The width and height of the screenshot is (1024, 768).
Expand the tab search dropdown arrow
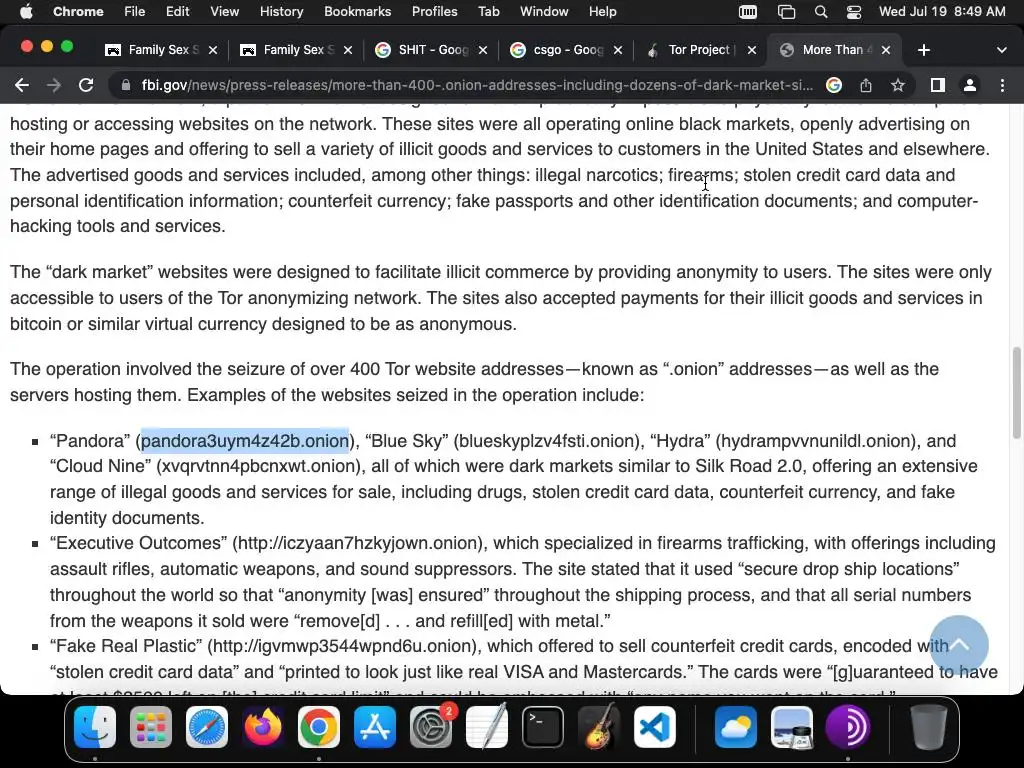[x=1001, y=50]
